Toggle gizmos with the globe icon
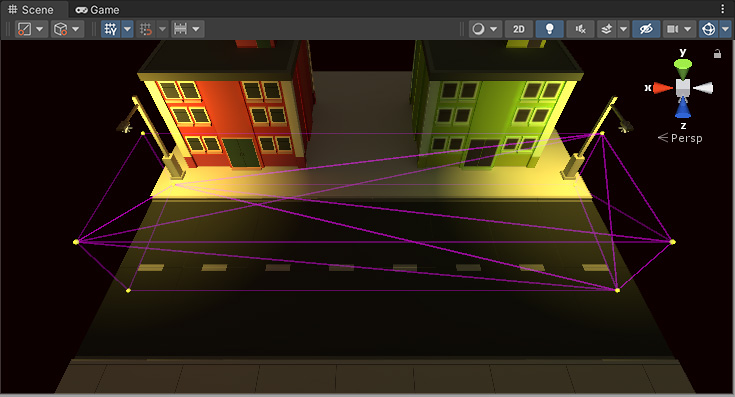Image resolution: width=735 pixels, height=397 pixels. 708,29
